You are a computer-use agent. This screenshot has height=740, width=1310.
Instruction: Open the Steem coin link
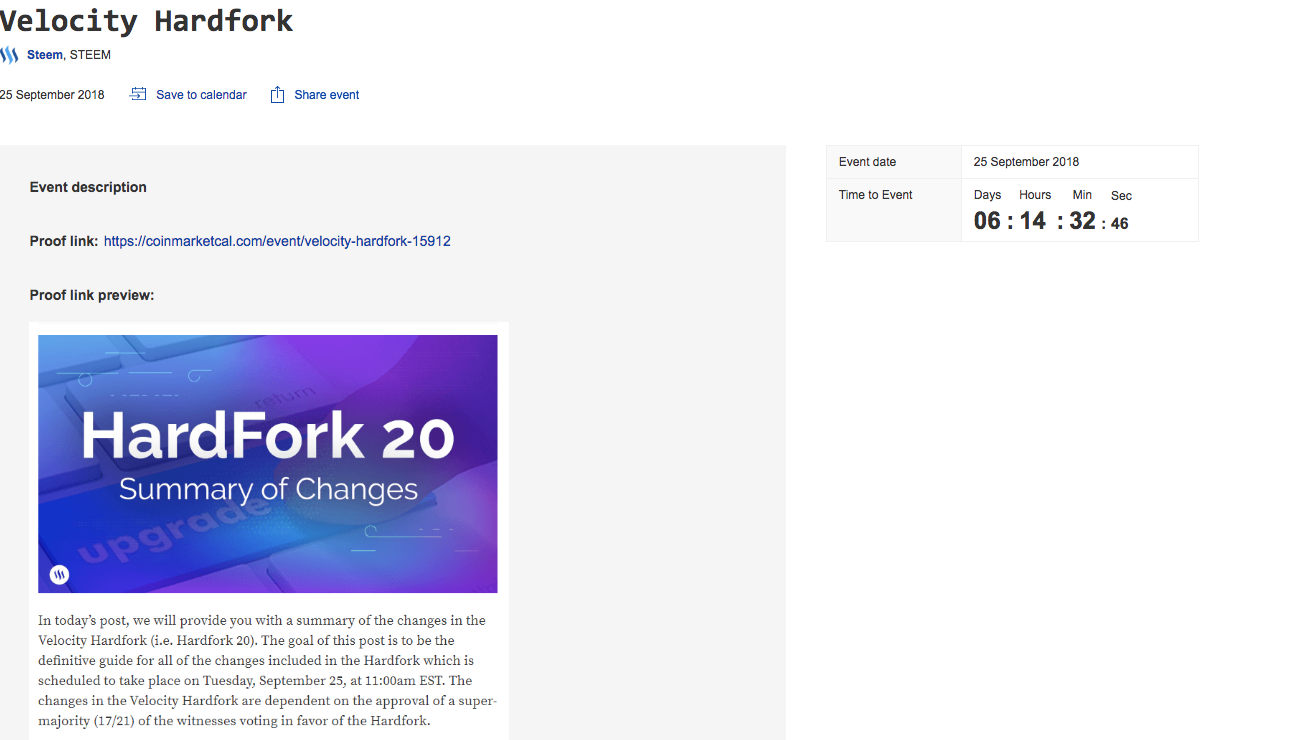tap(45, 55)
